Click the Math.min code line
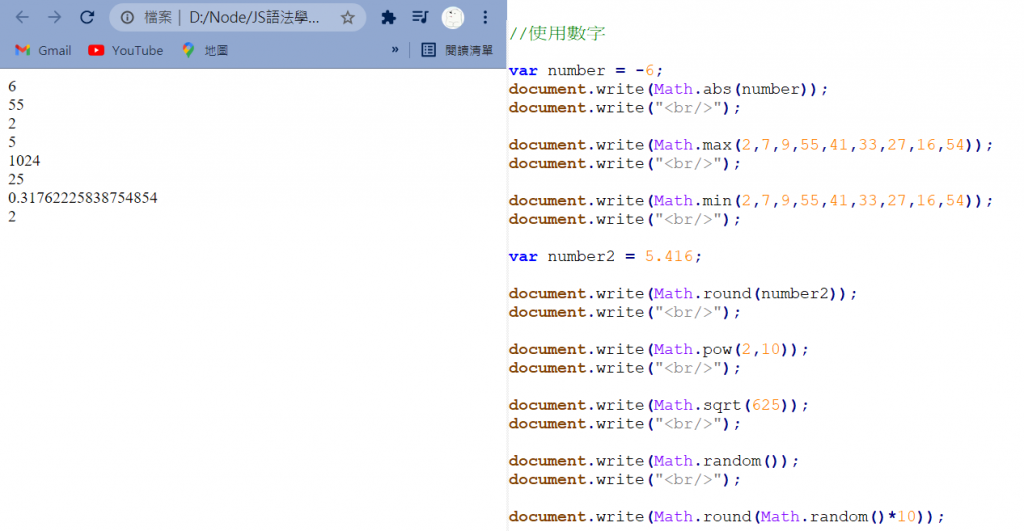 pos(750,201)
